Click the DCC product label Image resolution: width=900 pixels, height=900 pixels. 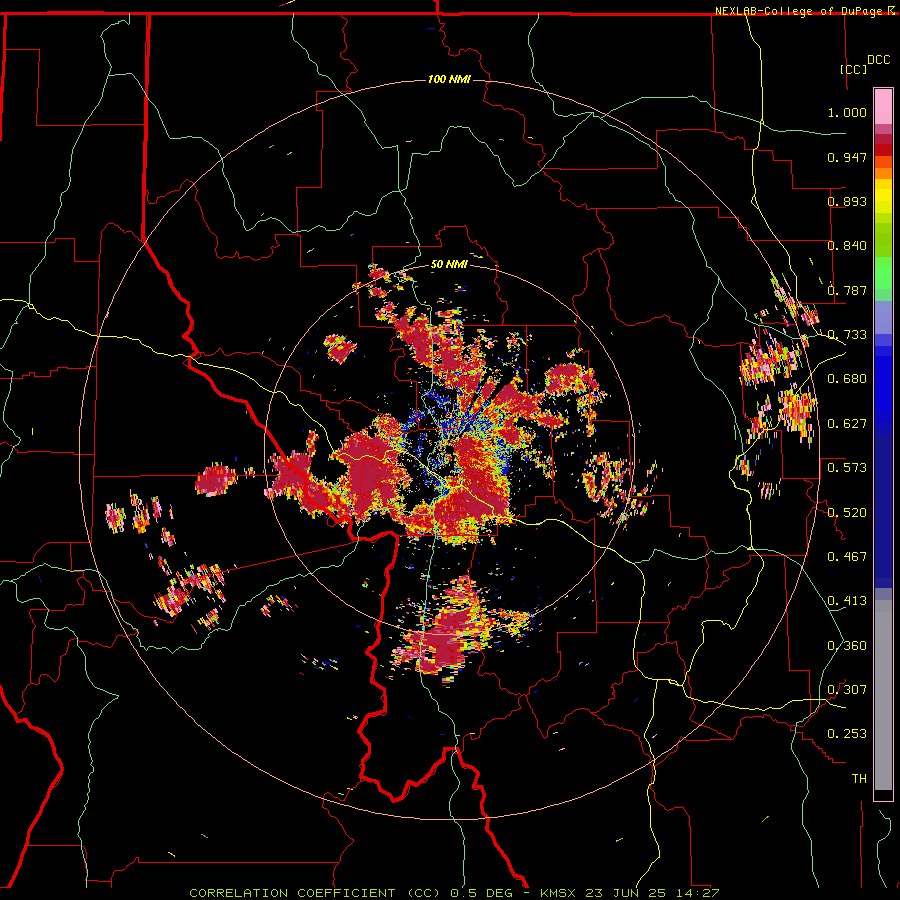tap(878, 60)
